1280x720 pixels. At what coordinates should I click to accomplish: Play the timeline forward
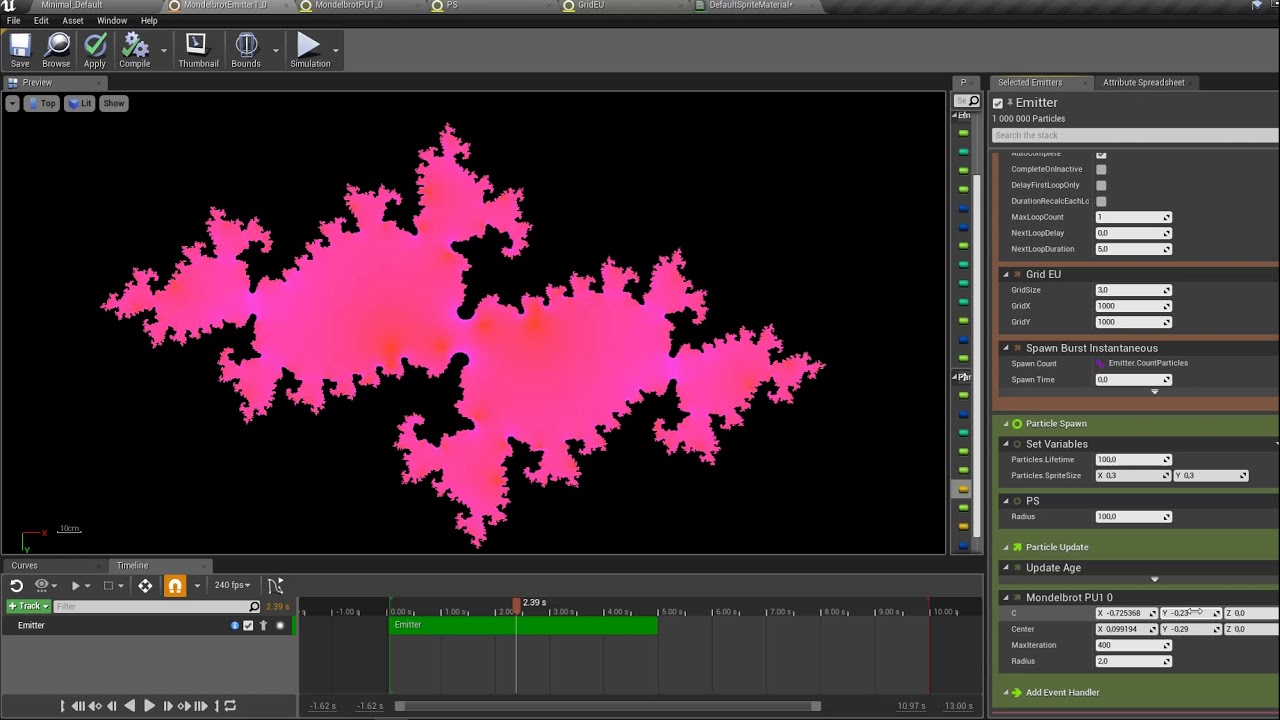coord(149,706)
